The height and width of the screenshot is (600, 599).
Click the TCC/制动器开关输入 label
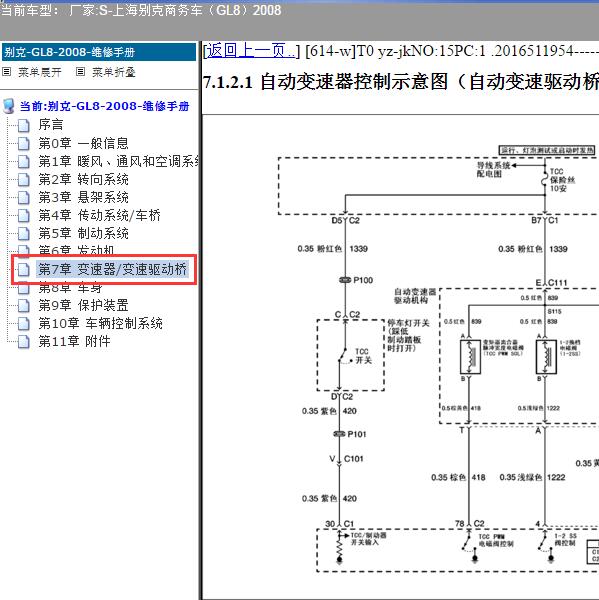tap(368, 539)
